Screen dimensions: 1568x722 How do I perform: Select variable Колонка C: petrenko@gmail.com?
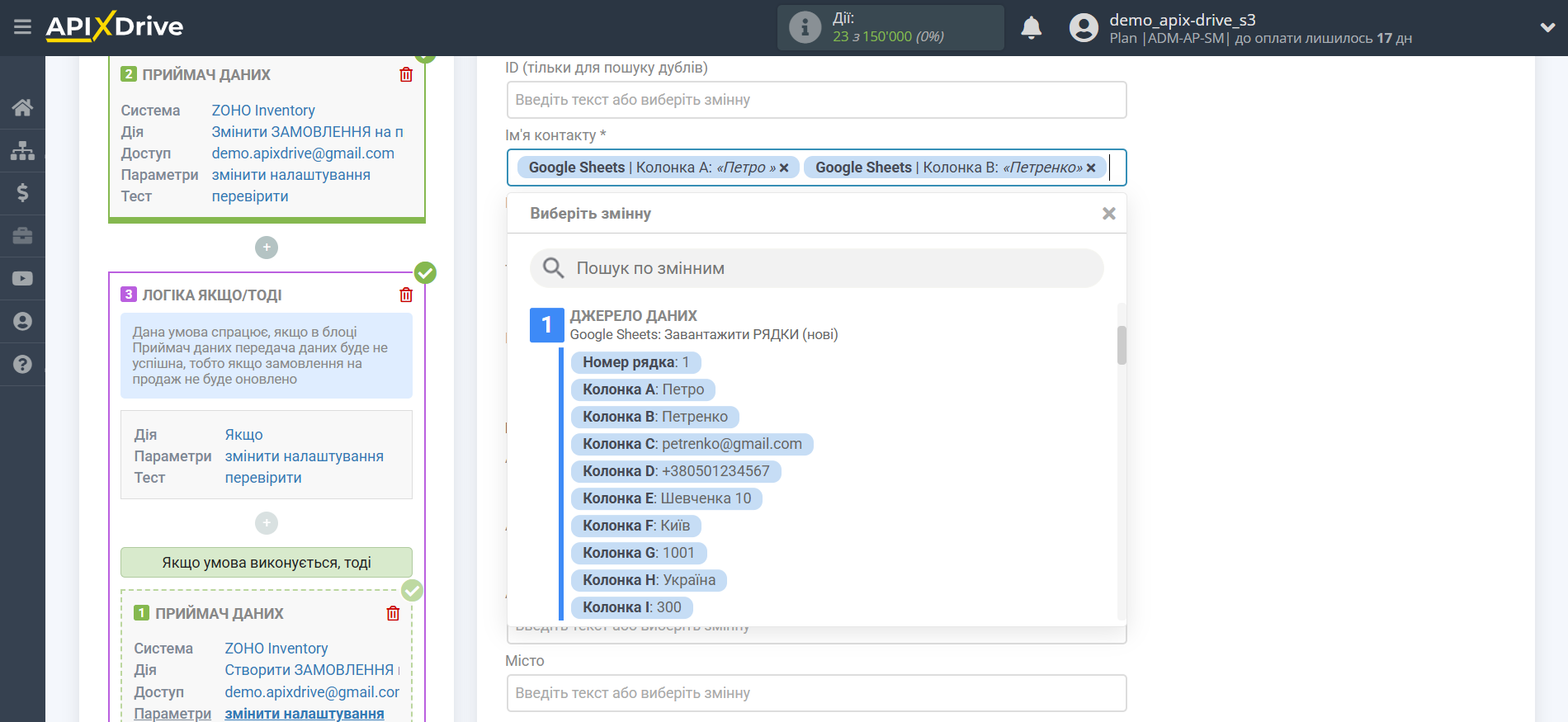(x=692, y=444)
